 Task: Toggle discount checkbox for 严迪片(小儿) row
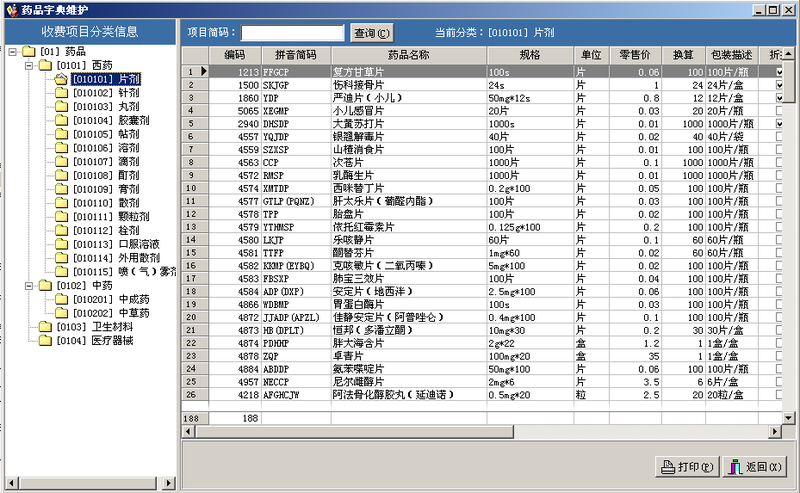779,97
